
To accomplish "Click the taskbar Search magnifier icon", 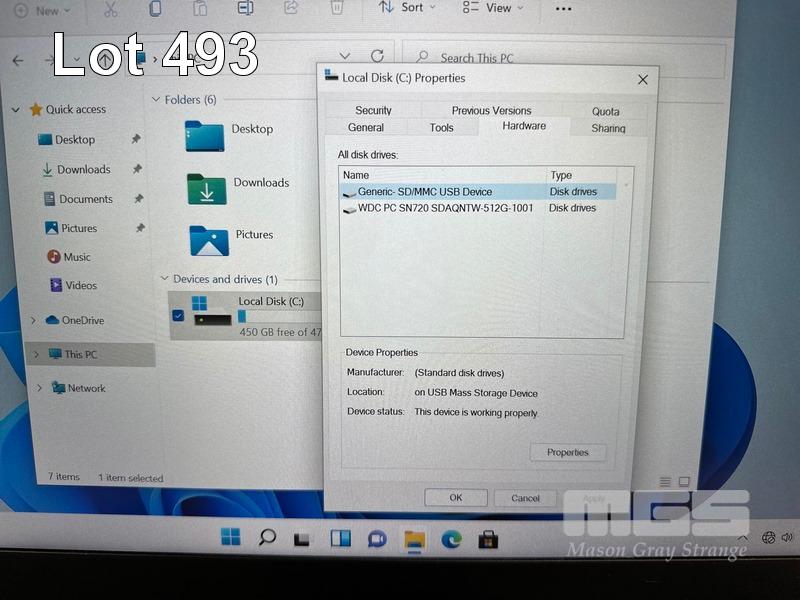I will tap(267, 538).
